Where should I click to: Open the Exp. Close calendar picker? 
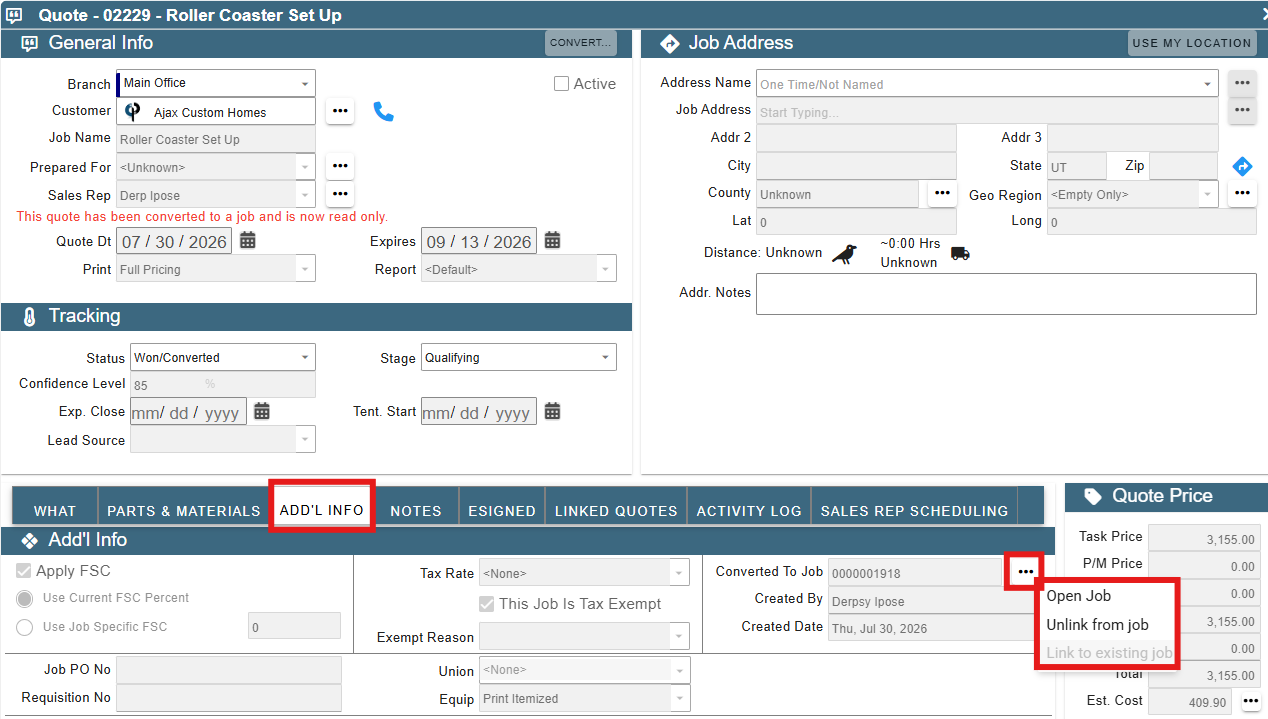coord(262,411)
